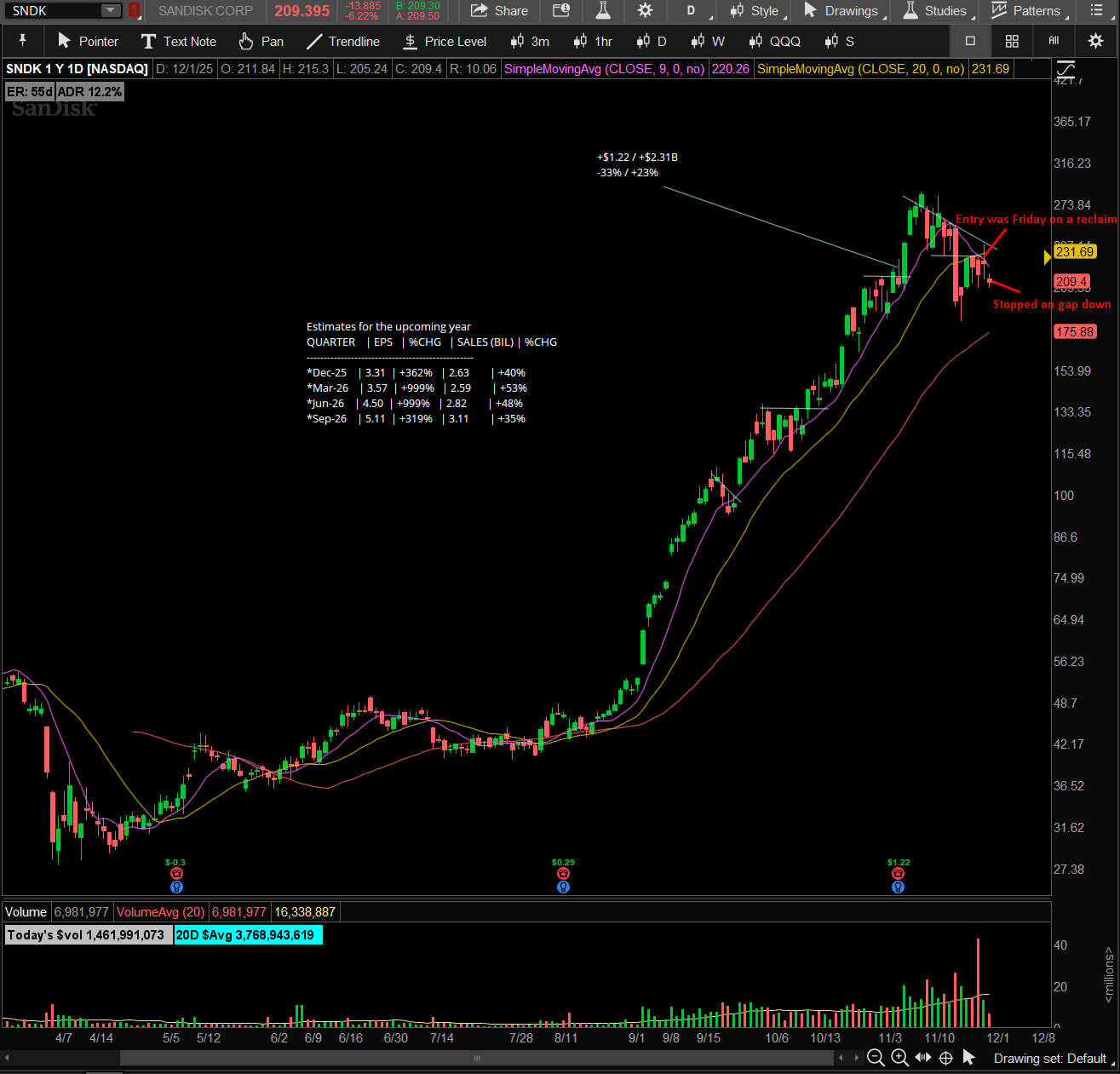Open the Share menu

pyautogui.click(x=499, y=11)
